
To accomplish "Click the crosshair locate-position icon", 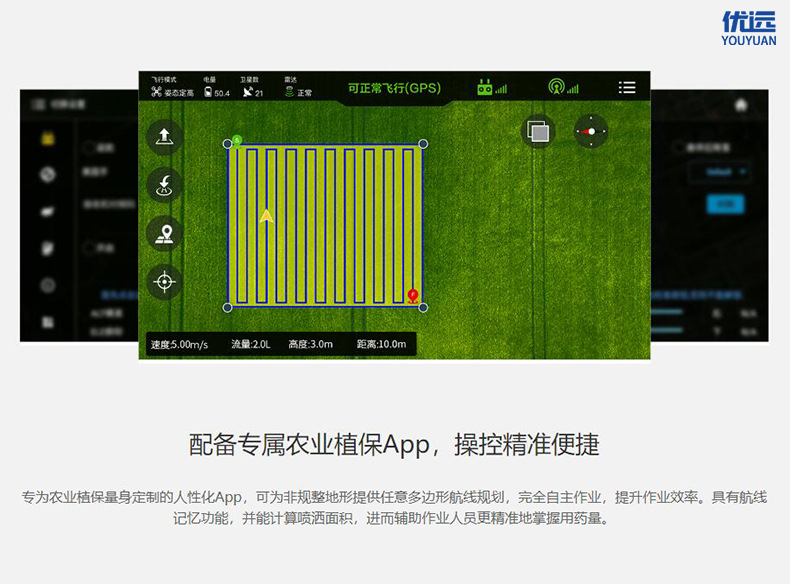I will coord(165,282).
